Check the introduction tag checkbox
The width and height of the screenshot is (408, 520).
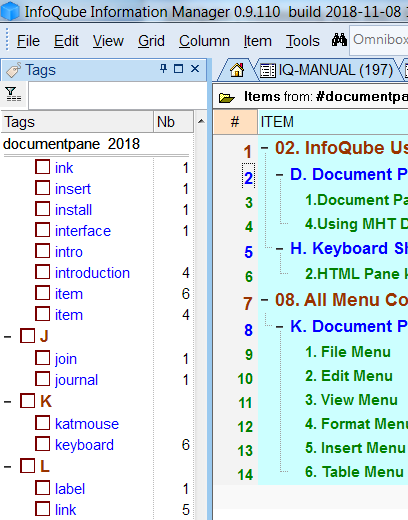[x=42, y=272]
